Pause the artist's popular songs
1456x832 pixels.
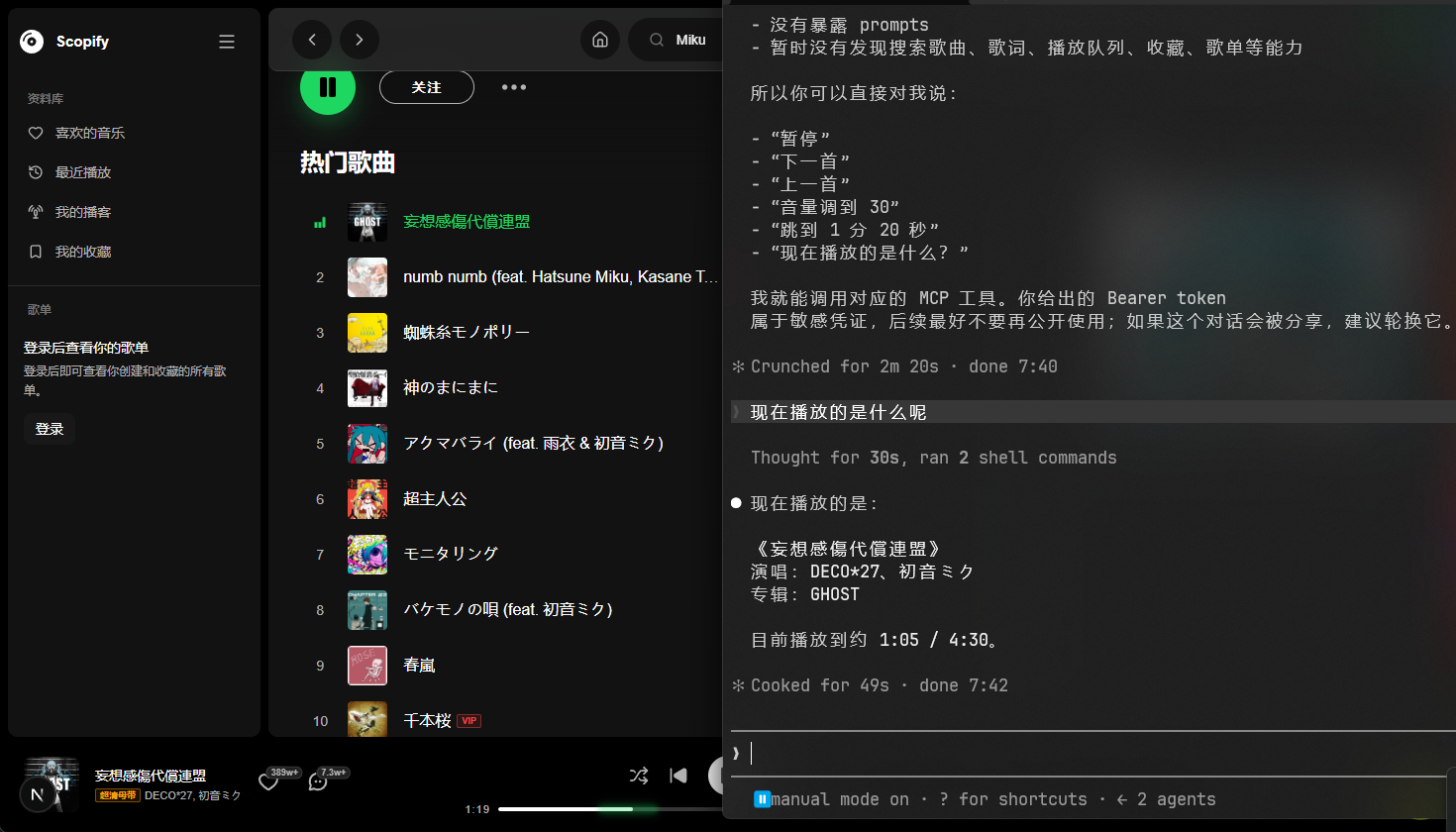click(328, 87)
